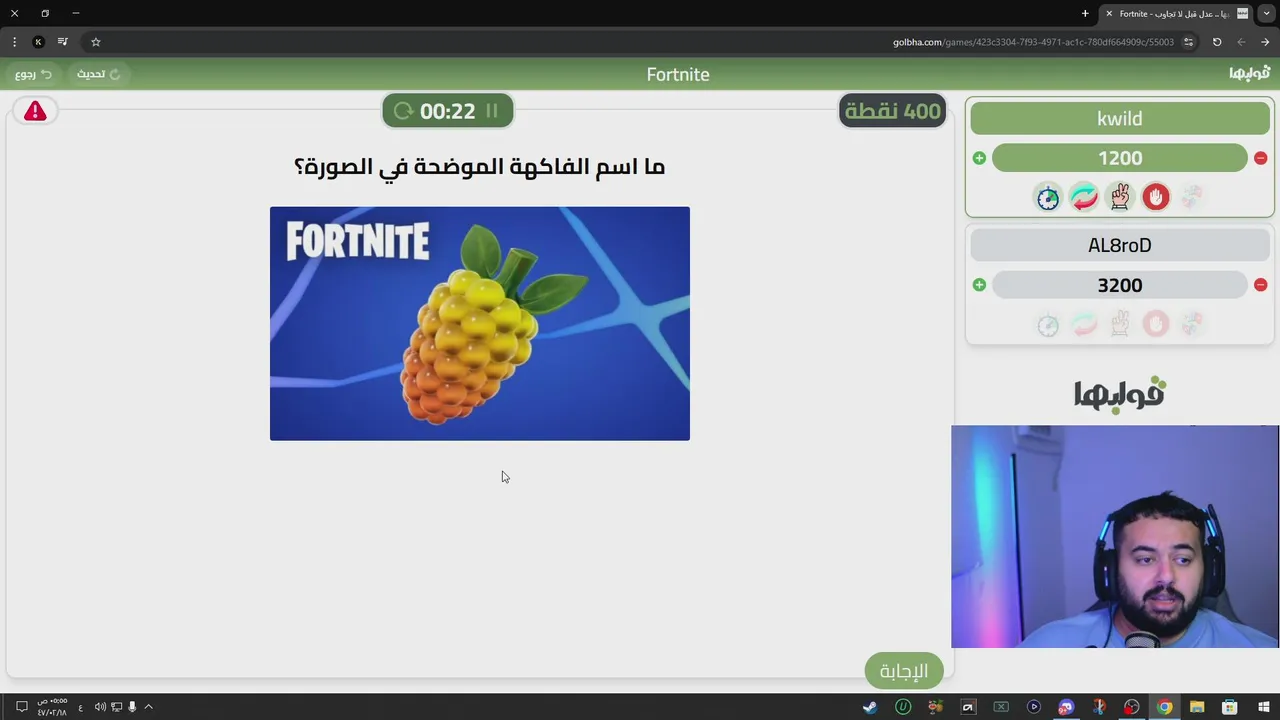
Task: Select the AL8roD team name bar
Action: [x=1120, y=245]
